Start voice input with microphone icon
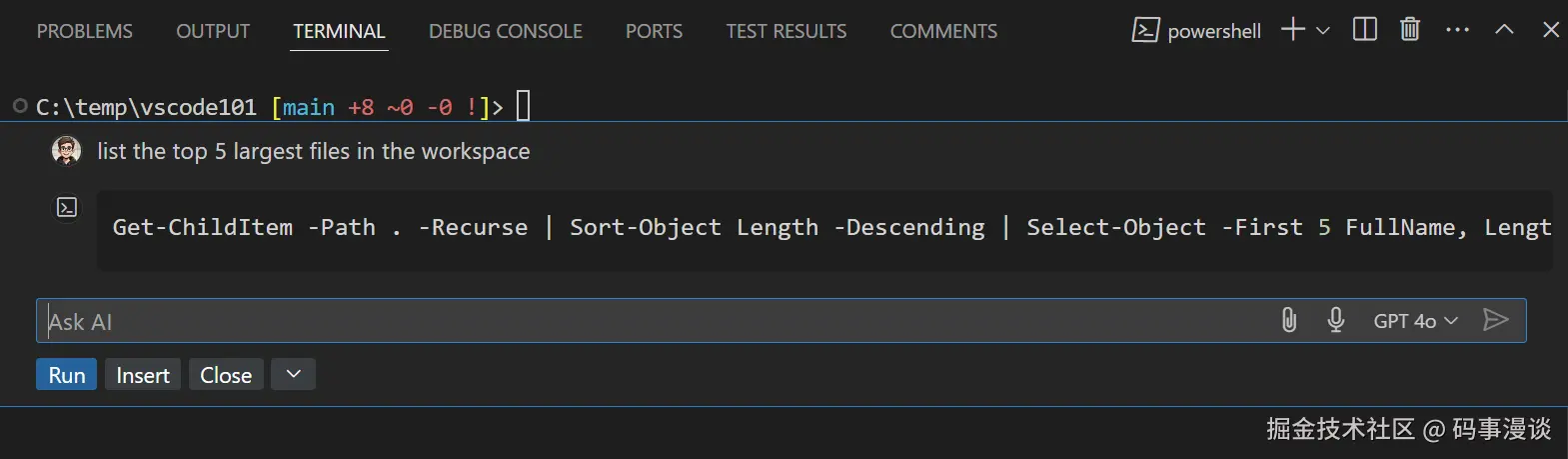The width and height of the screenshot is (1568, 459). click(x=1335, y=320)
